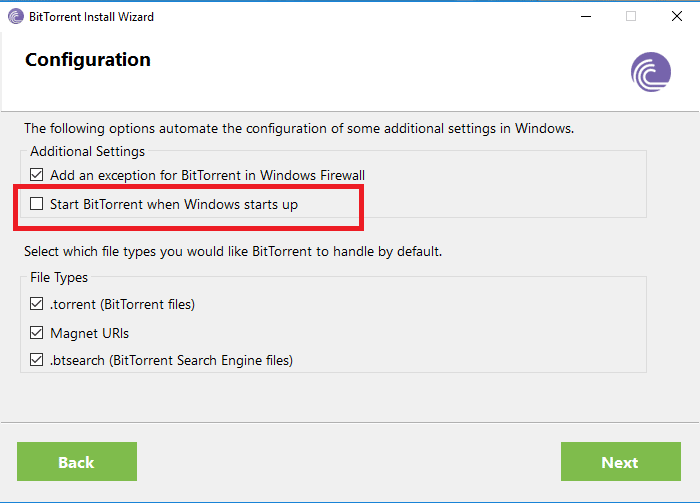This screenshot has width=700, height=503.
Task: Click the BitTorrent Install Wizard title text
Action: point(92,17)
